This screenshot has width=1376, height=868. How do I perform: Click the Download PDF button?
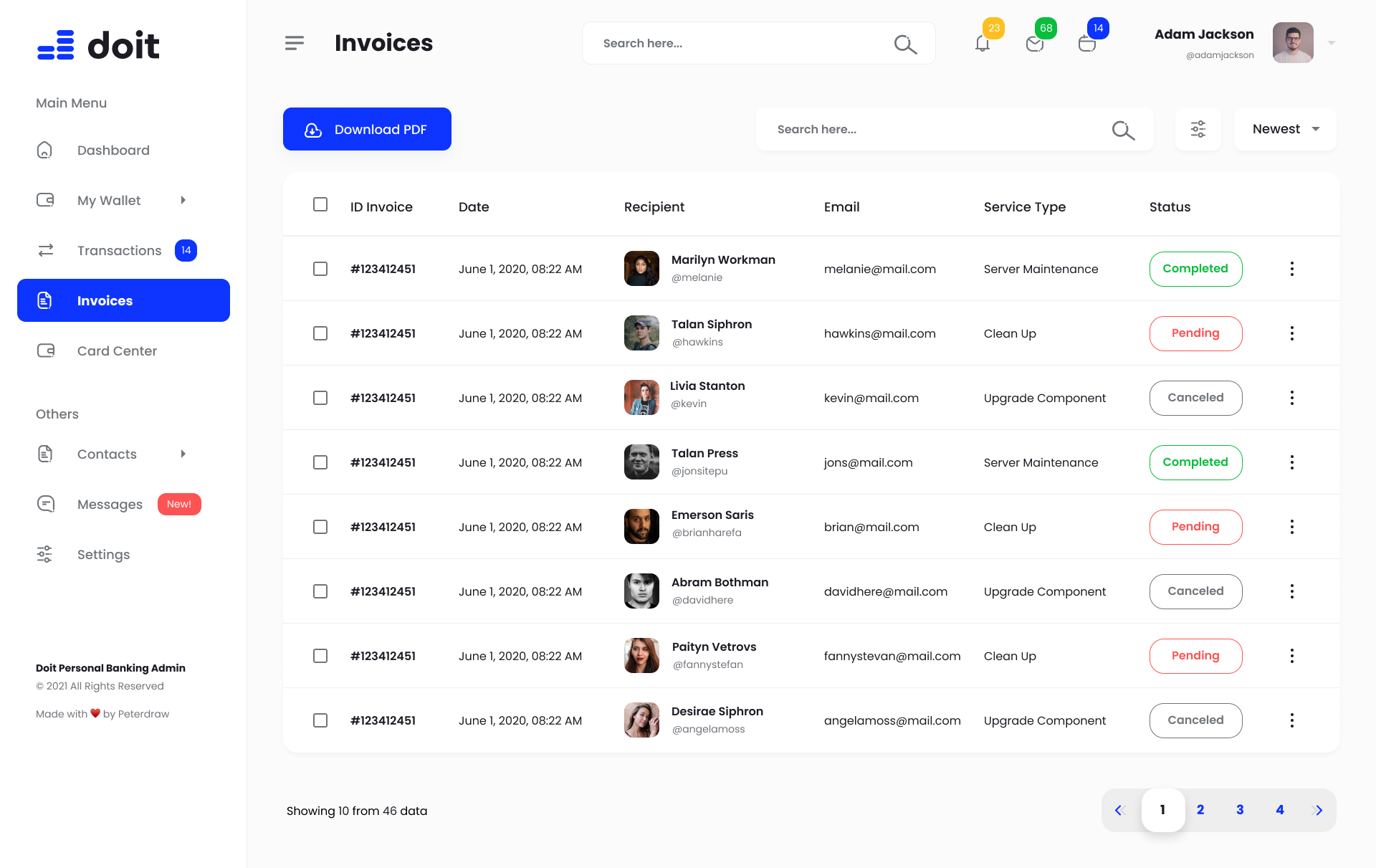pyautogui.click(x=367, y=129)
